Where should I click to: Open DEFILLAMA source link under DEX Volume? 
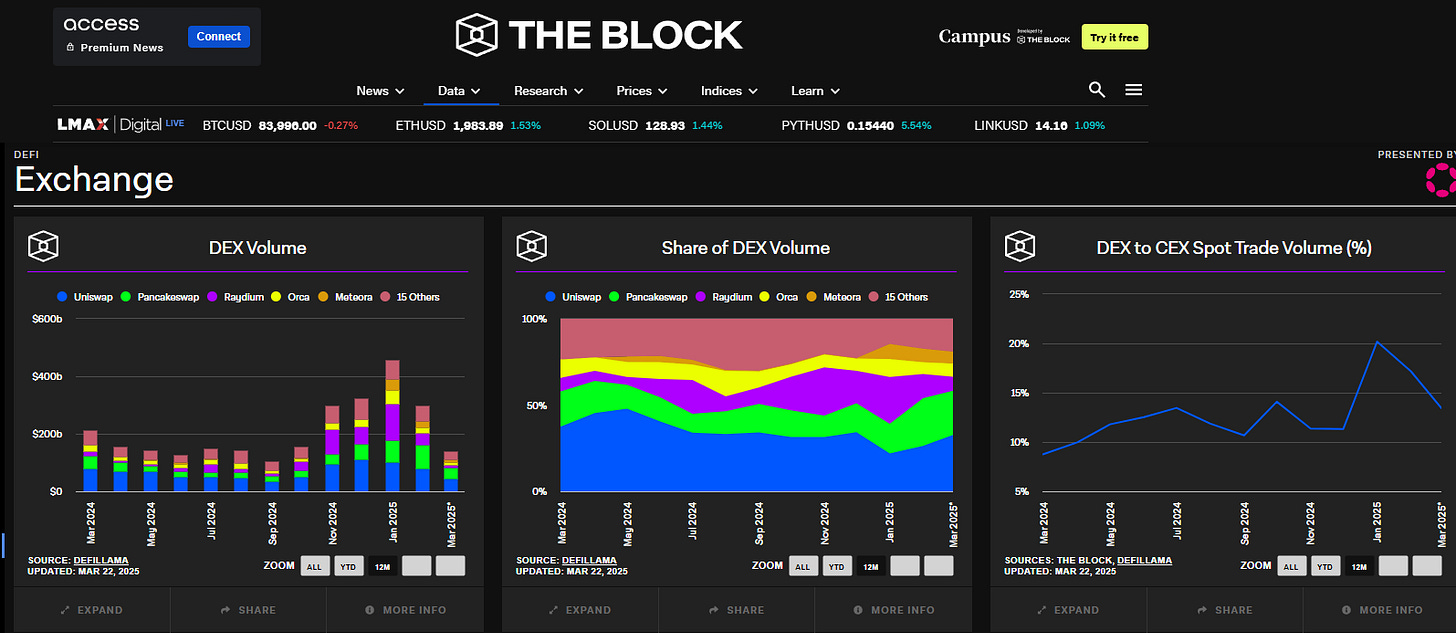pos(101,560)
